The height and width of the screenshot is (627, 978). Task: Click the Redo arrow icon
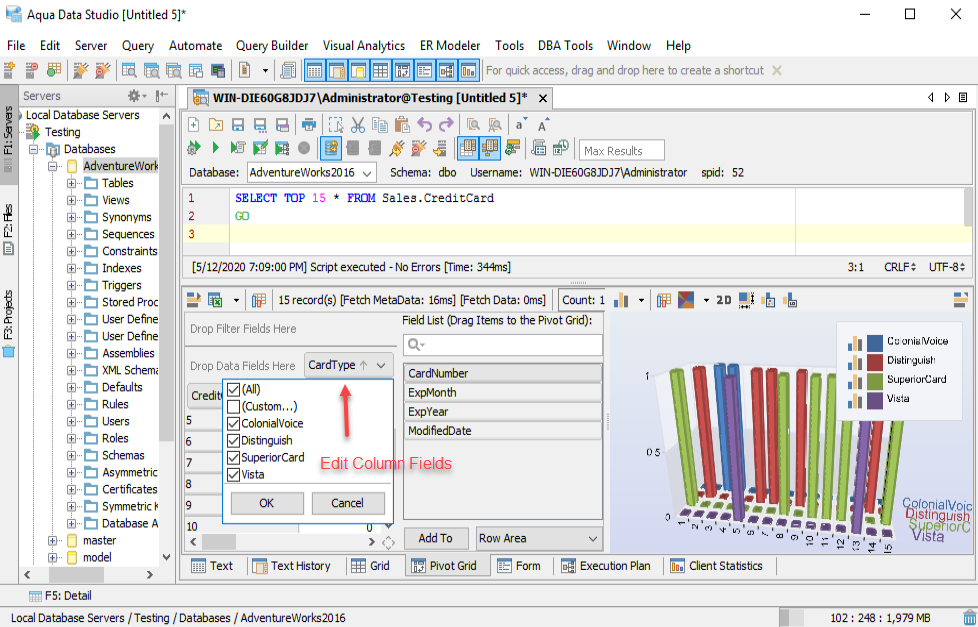coord(446,125)
